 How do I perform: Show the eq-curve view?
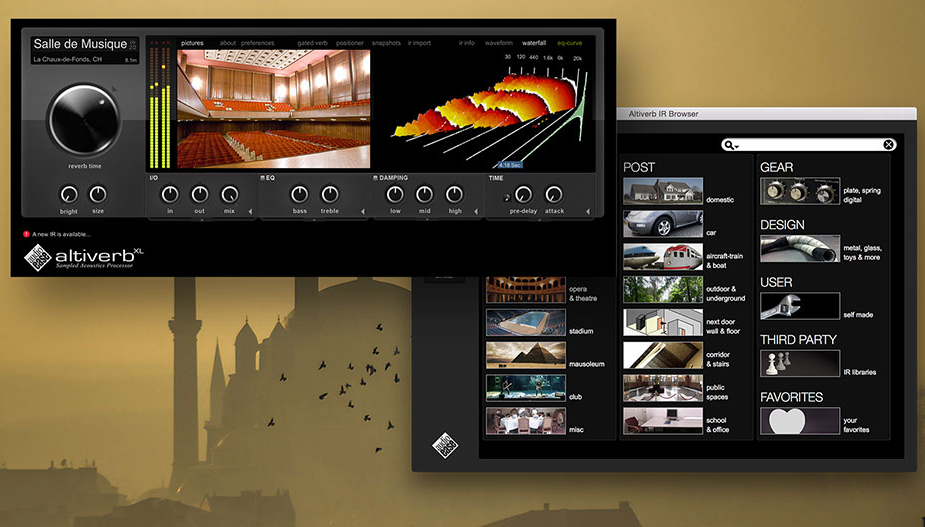click(570, 43)
